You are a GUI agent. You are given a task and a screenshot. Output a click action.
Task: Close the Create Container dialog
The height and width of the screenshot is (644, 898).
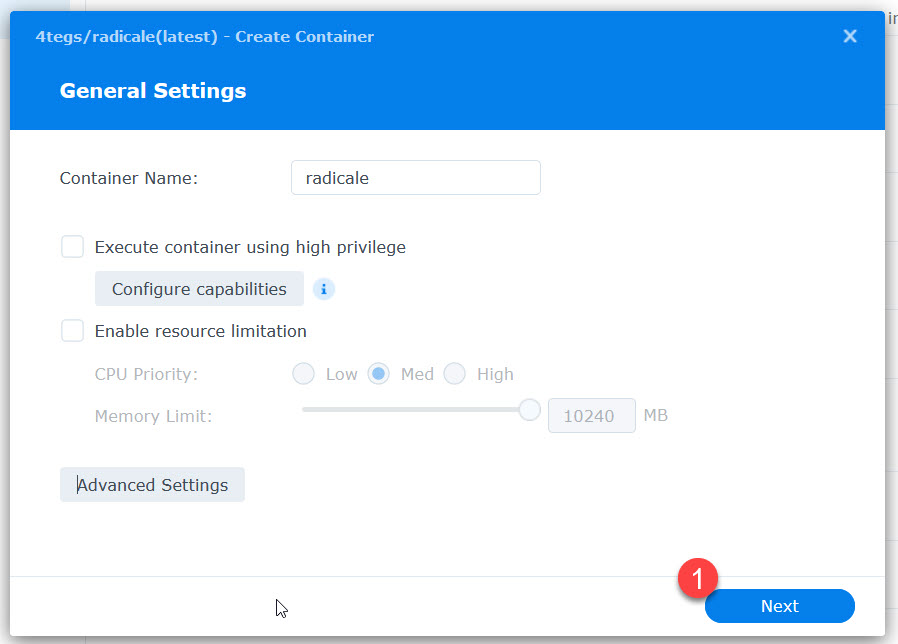(x=850, y=36)
